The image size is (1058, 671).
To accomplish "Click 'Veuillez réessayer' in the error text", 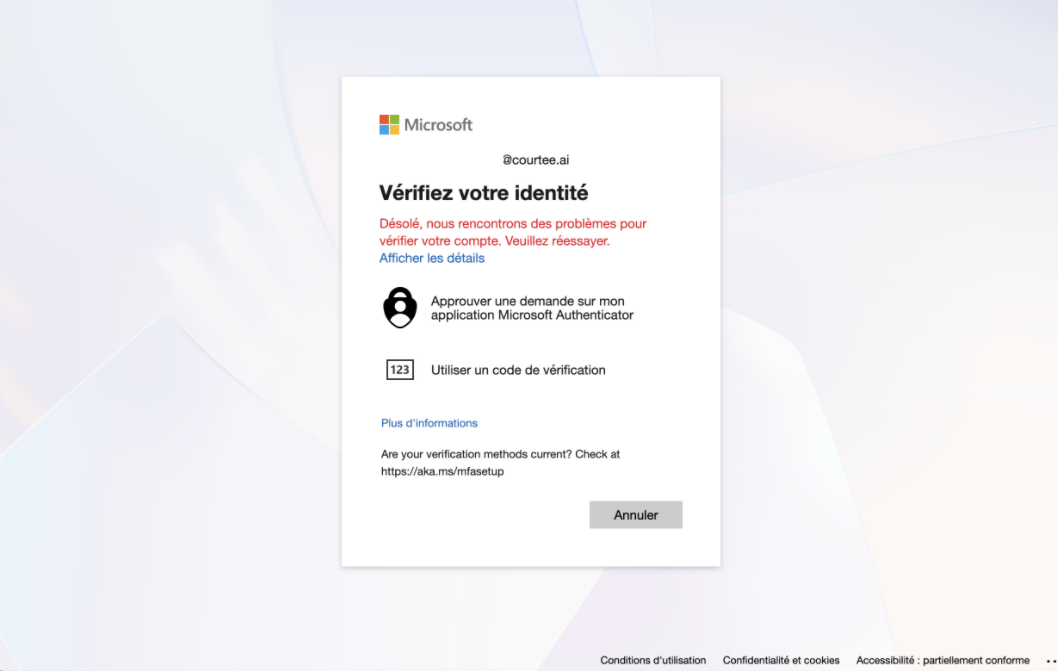I will pyautogui.click(x=557, y=241).
